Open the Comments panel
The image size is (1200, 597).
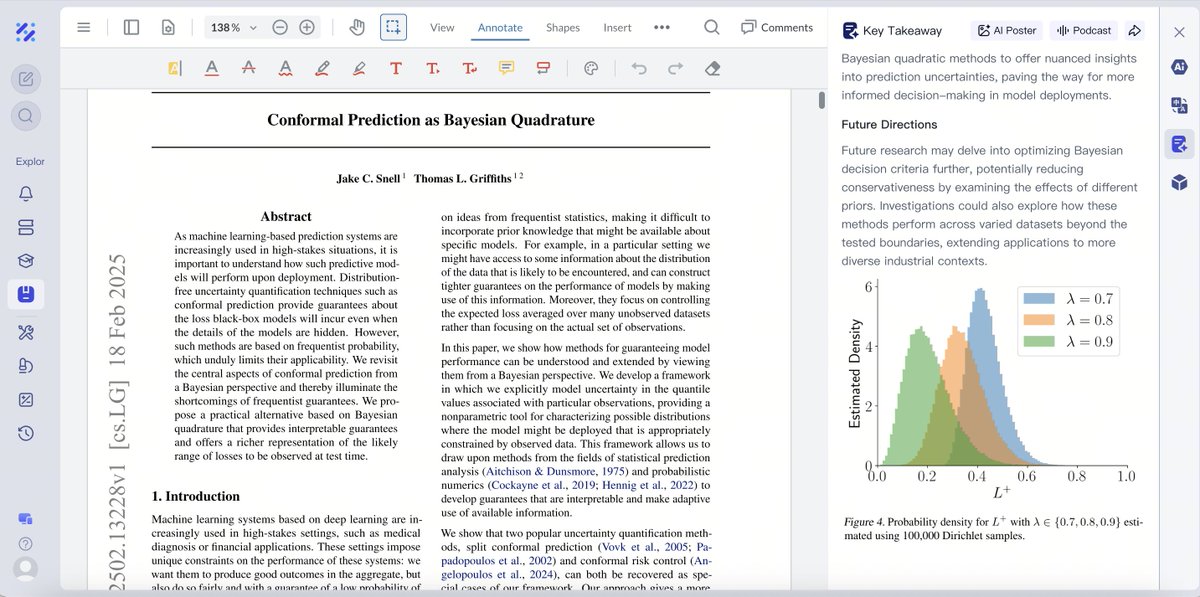[777, 27]
